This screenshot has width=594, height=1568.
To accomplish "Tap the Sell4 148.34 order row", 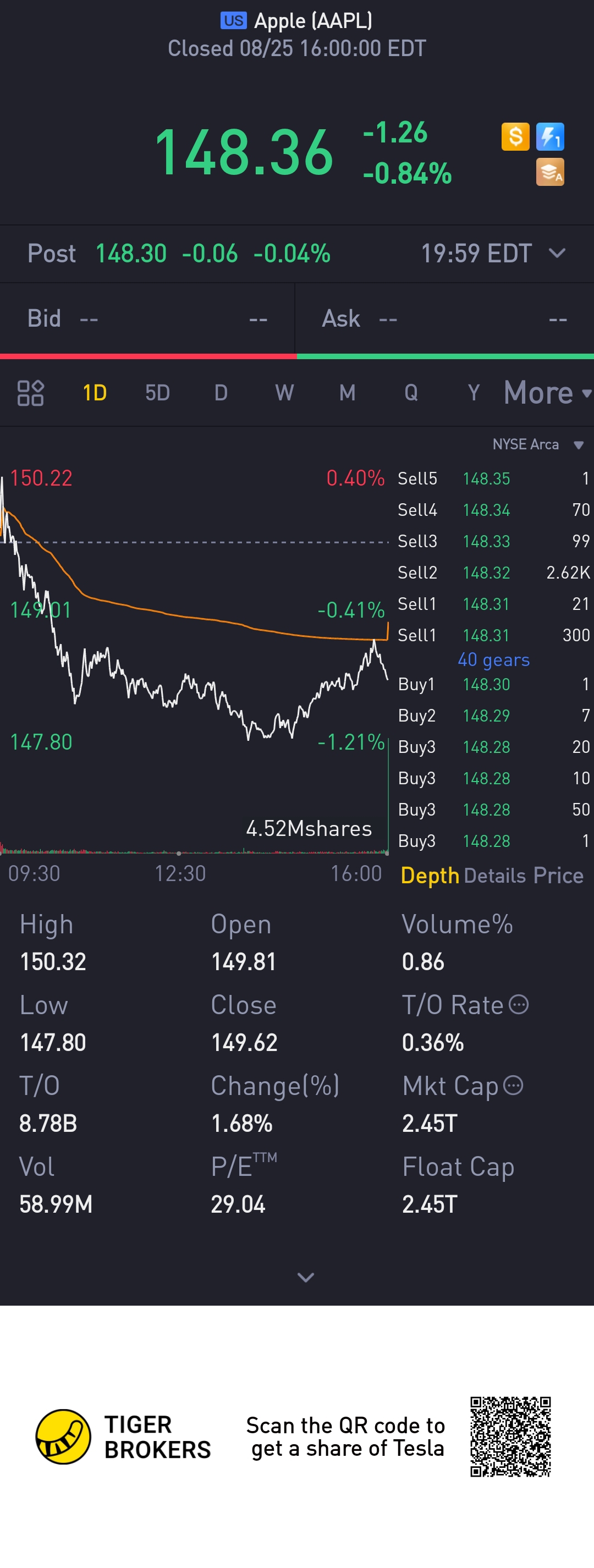I will 493,509.
